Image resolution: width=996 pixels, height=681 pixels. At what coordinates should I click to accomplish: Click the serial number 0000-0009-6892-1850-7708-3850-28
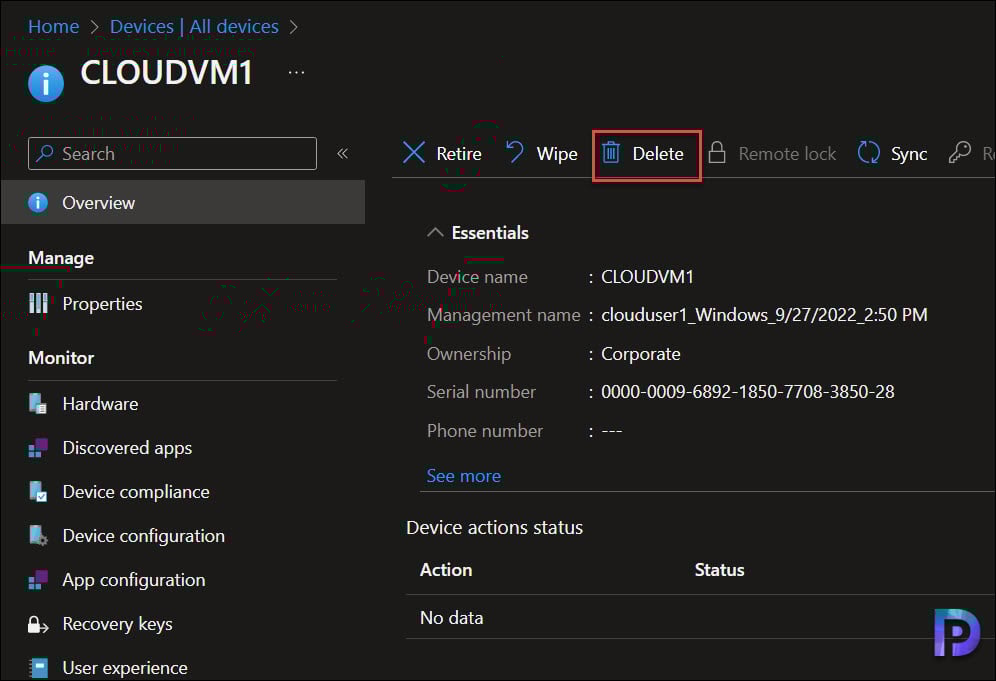pyautogui.click(x=748, y=391)
